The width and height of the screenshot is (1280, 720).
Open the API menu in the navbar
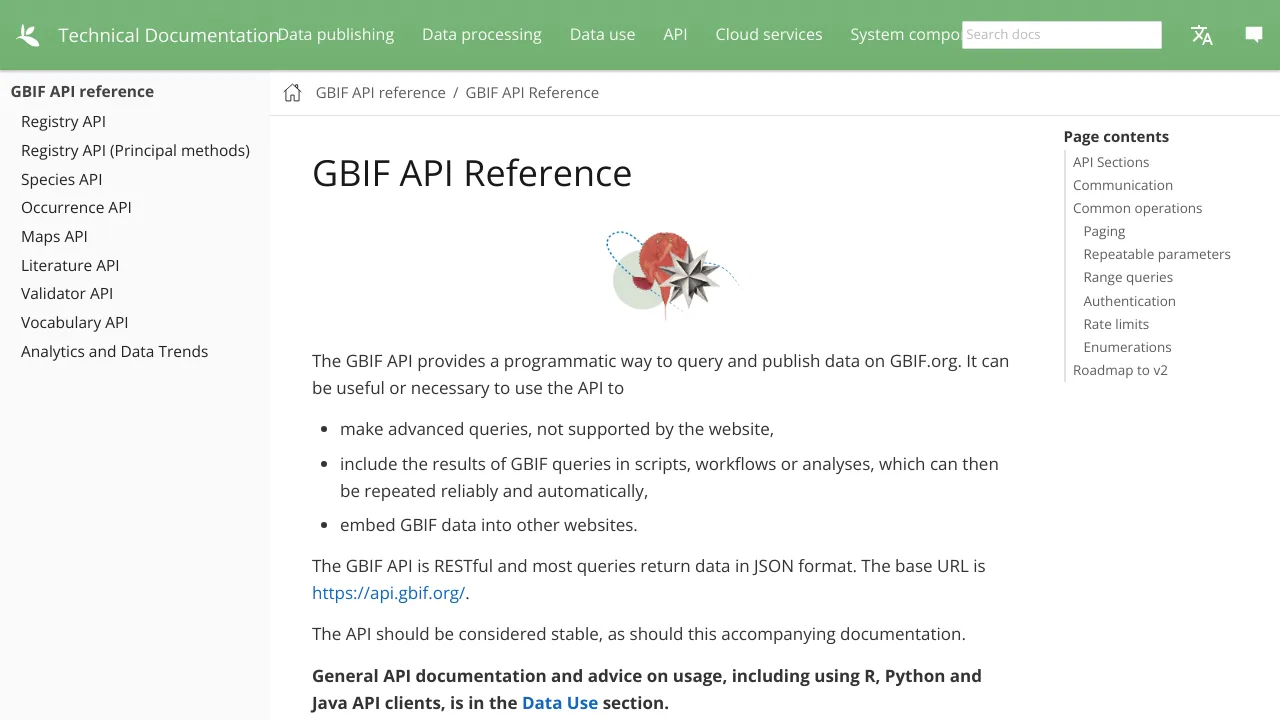pos(675,34)
